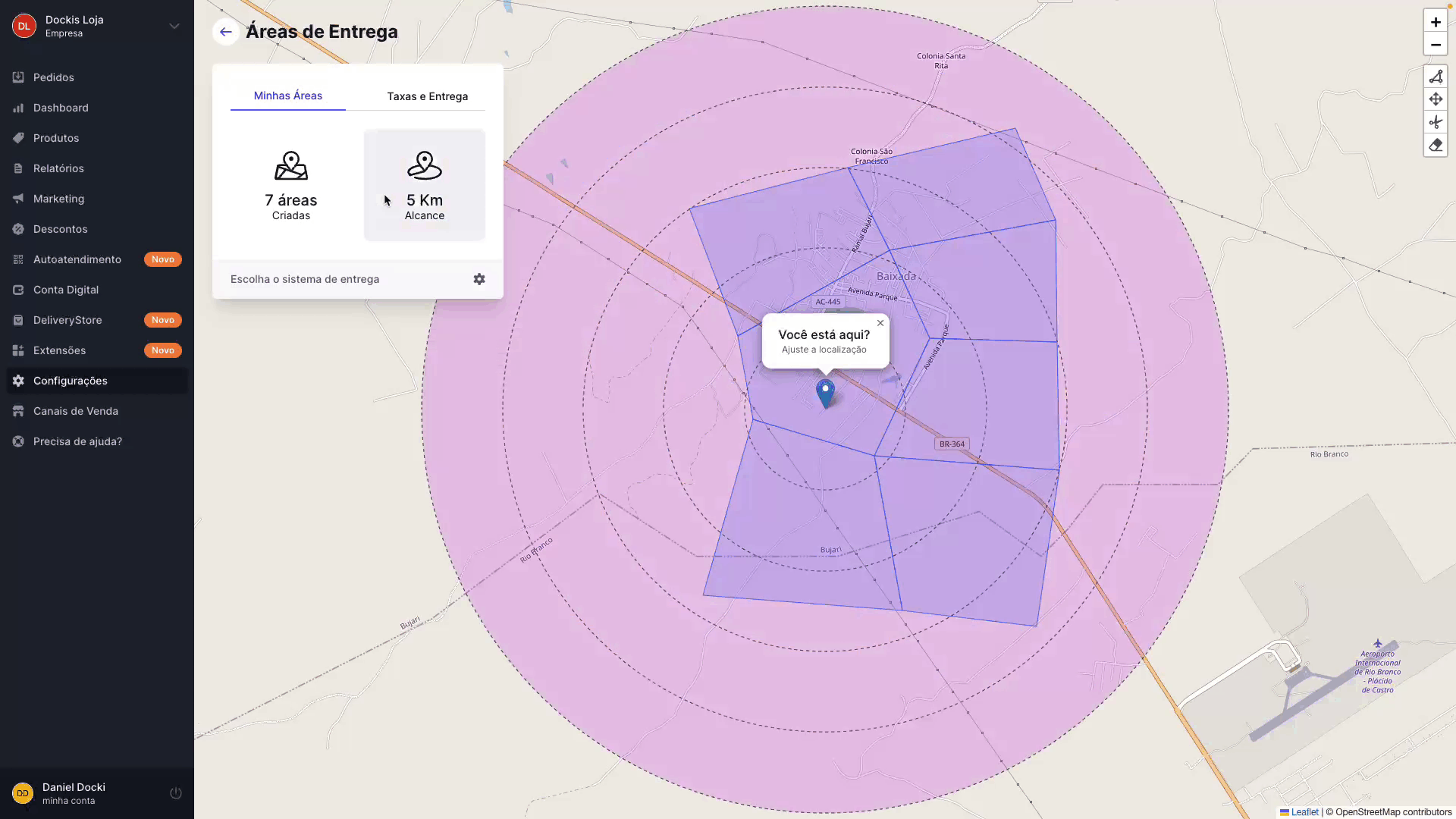Zoom in on the map
The image size is (1456, 819).
pos(1436,22)
